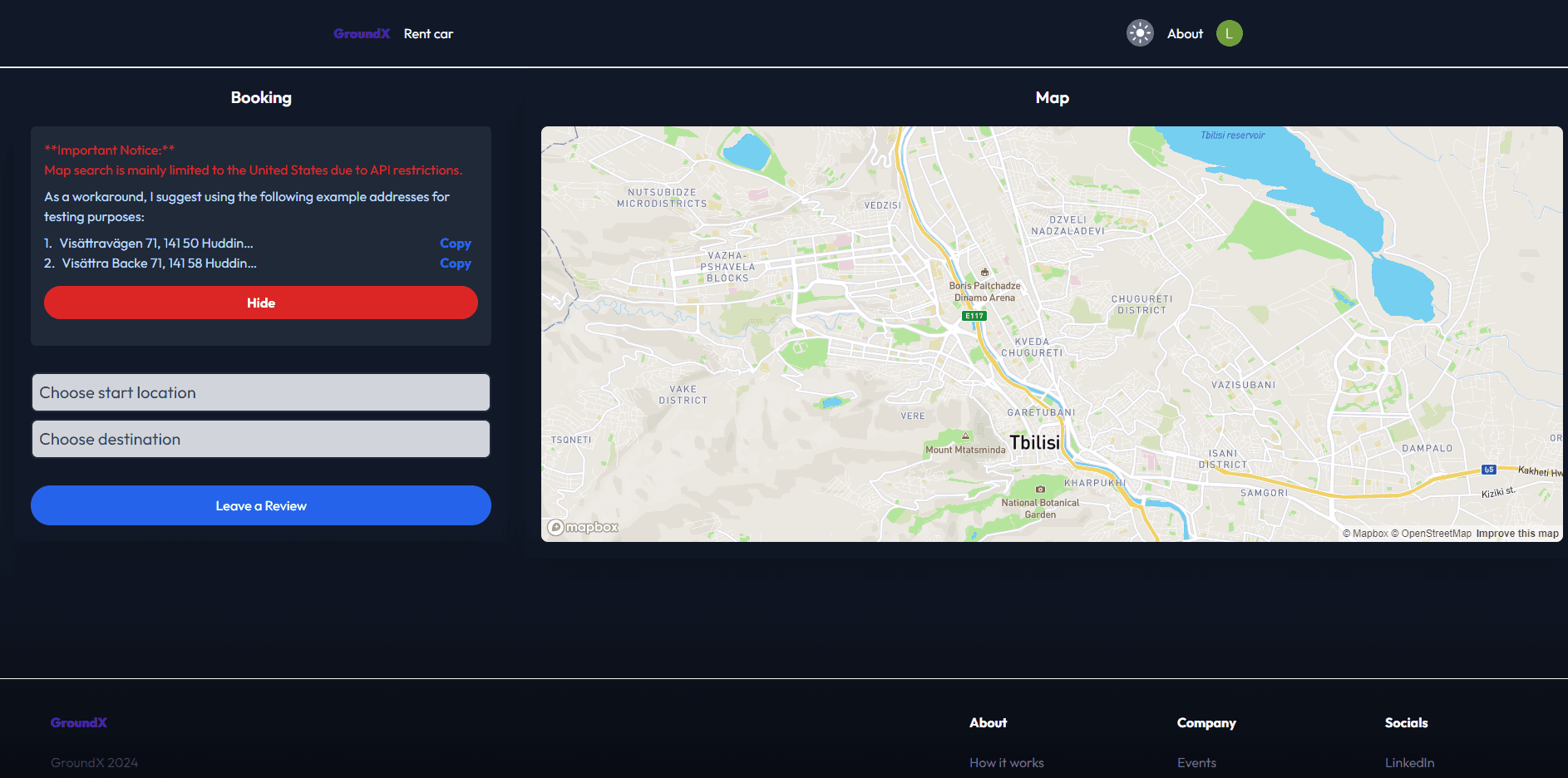The height and width of the screenshot is (778, 1568).
Task: Focus the Choose destination field
Action: (x=261, y=439)
